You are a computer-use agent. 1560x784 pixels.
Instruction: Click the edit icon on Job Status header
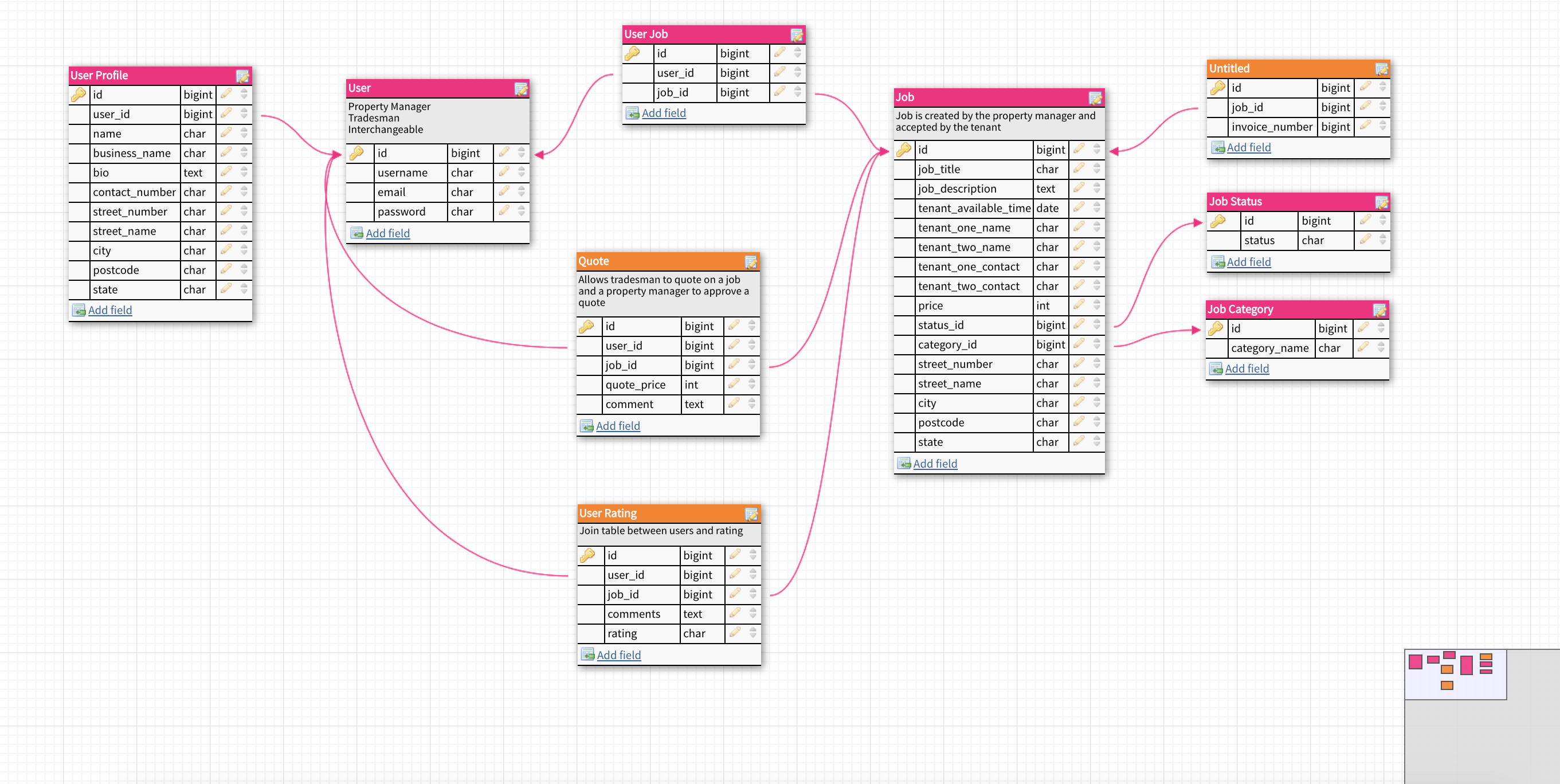pos(1381,202)
